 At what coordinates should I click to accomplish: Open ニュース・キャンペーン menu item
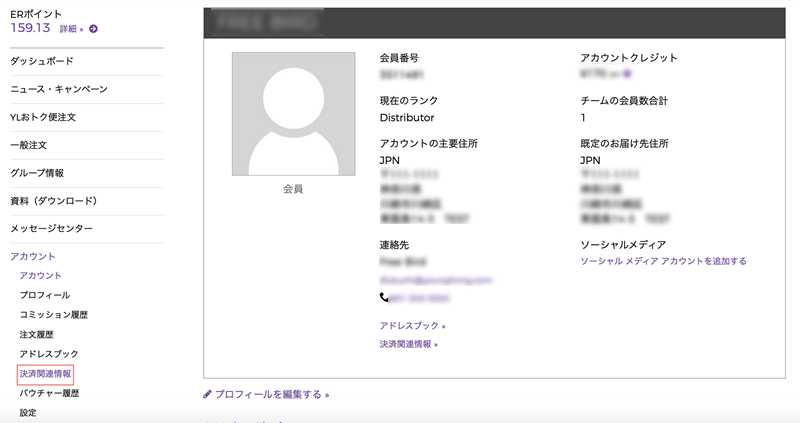tap(58, 90)
